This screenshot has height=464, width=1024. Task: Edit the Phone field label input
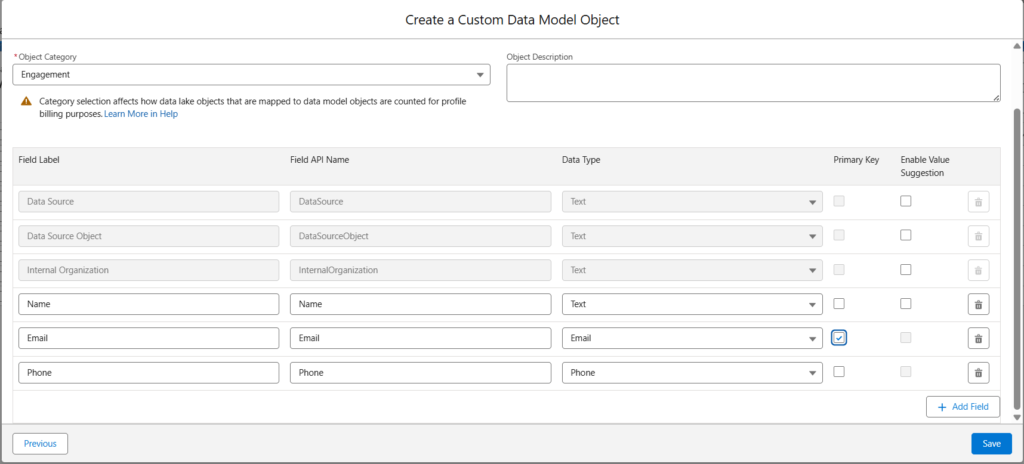(149, 373)
